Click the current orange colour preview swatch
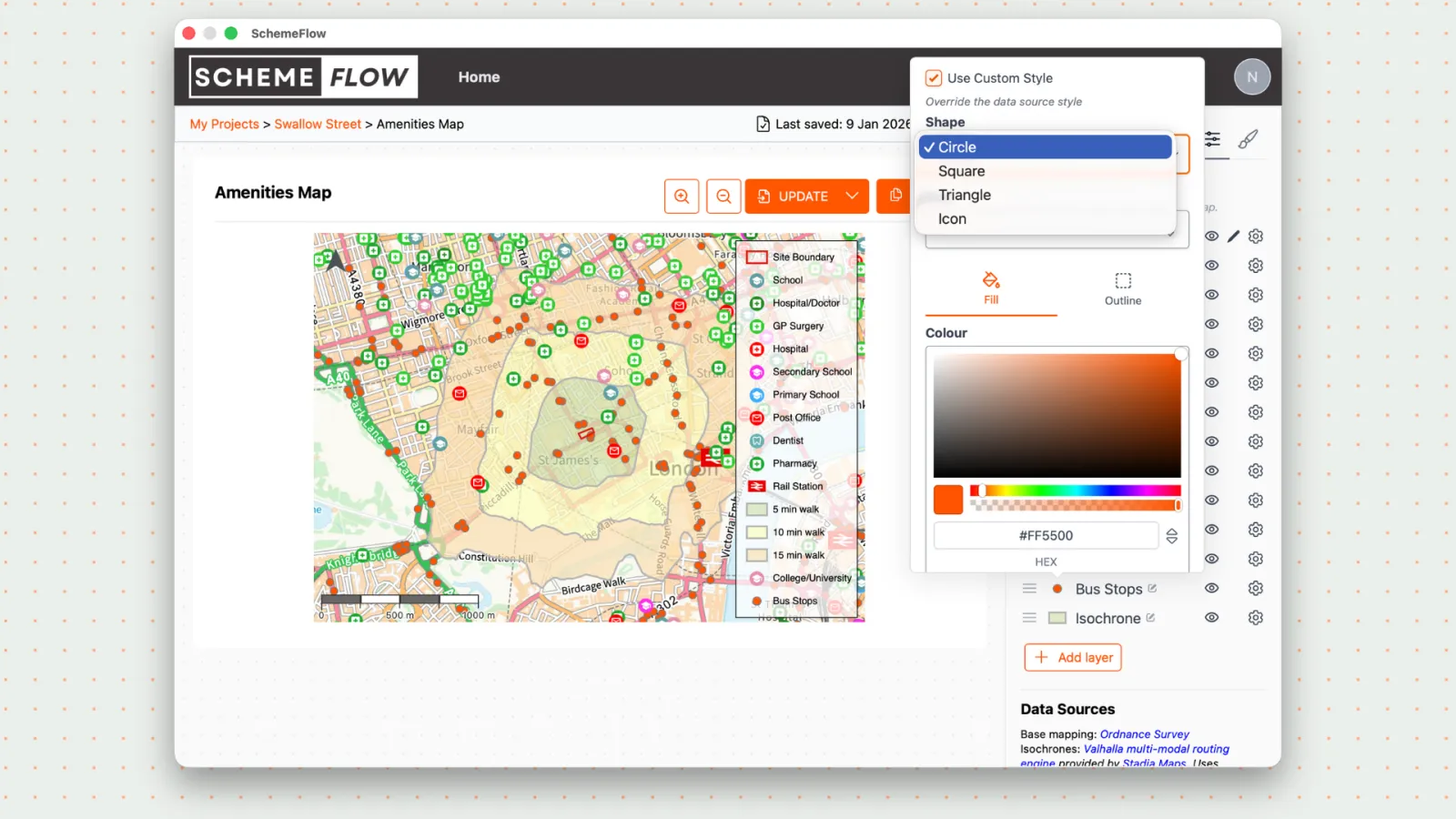This screenshot has width=1456, height=819. [x=948, y=500]
